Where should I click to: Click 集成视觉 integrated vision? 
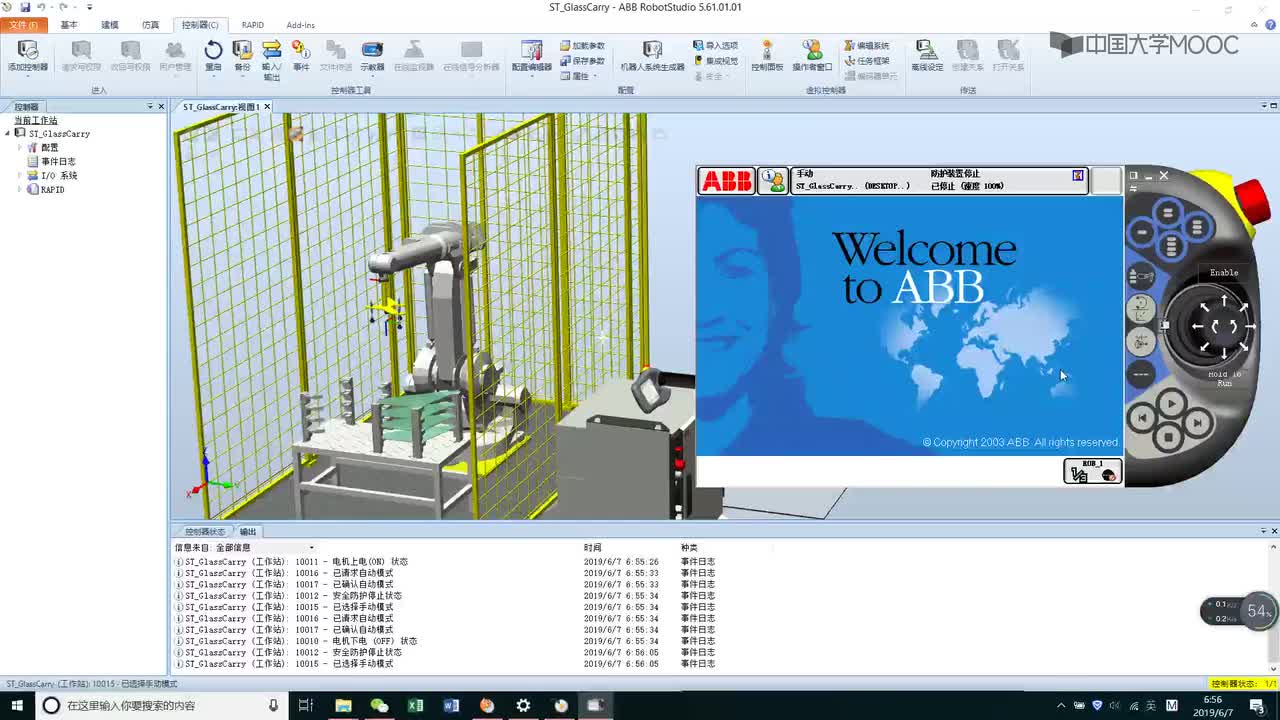[716, 61]
